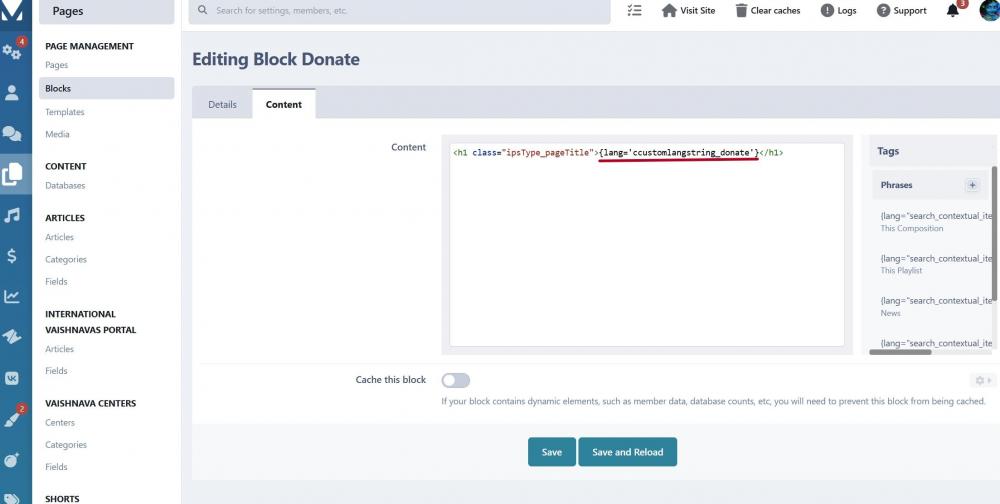Open Fields under International Vaishnavas Portal

56,371
